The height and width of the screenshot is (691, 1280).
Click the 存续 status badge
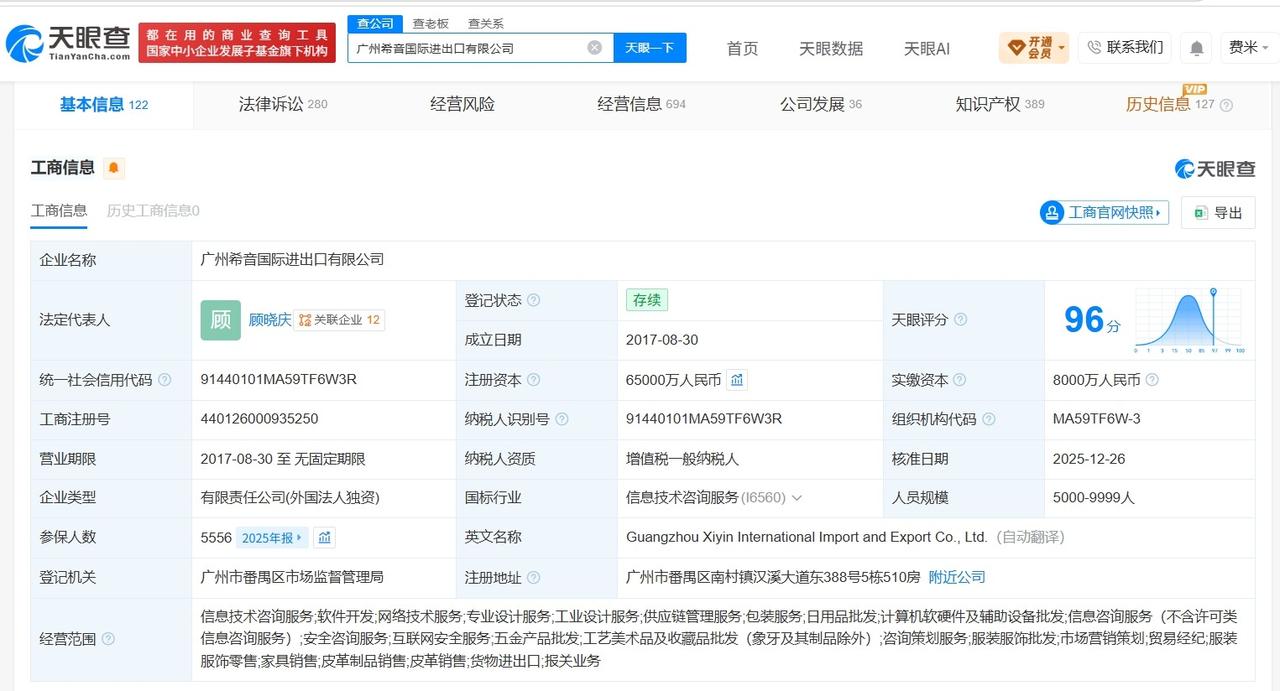[647, 300]
